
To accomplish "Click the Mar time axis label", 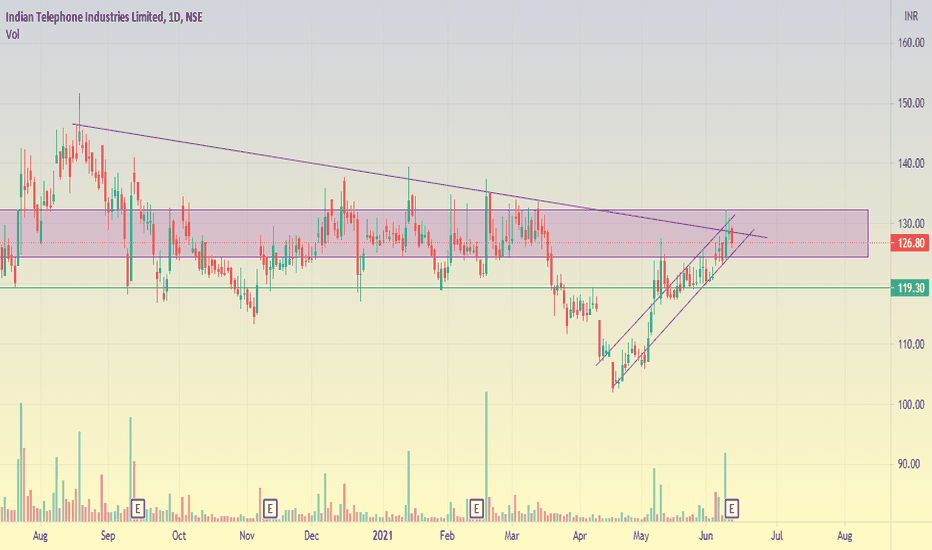I will click(x=512, y=536).
